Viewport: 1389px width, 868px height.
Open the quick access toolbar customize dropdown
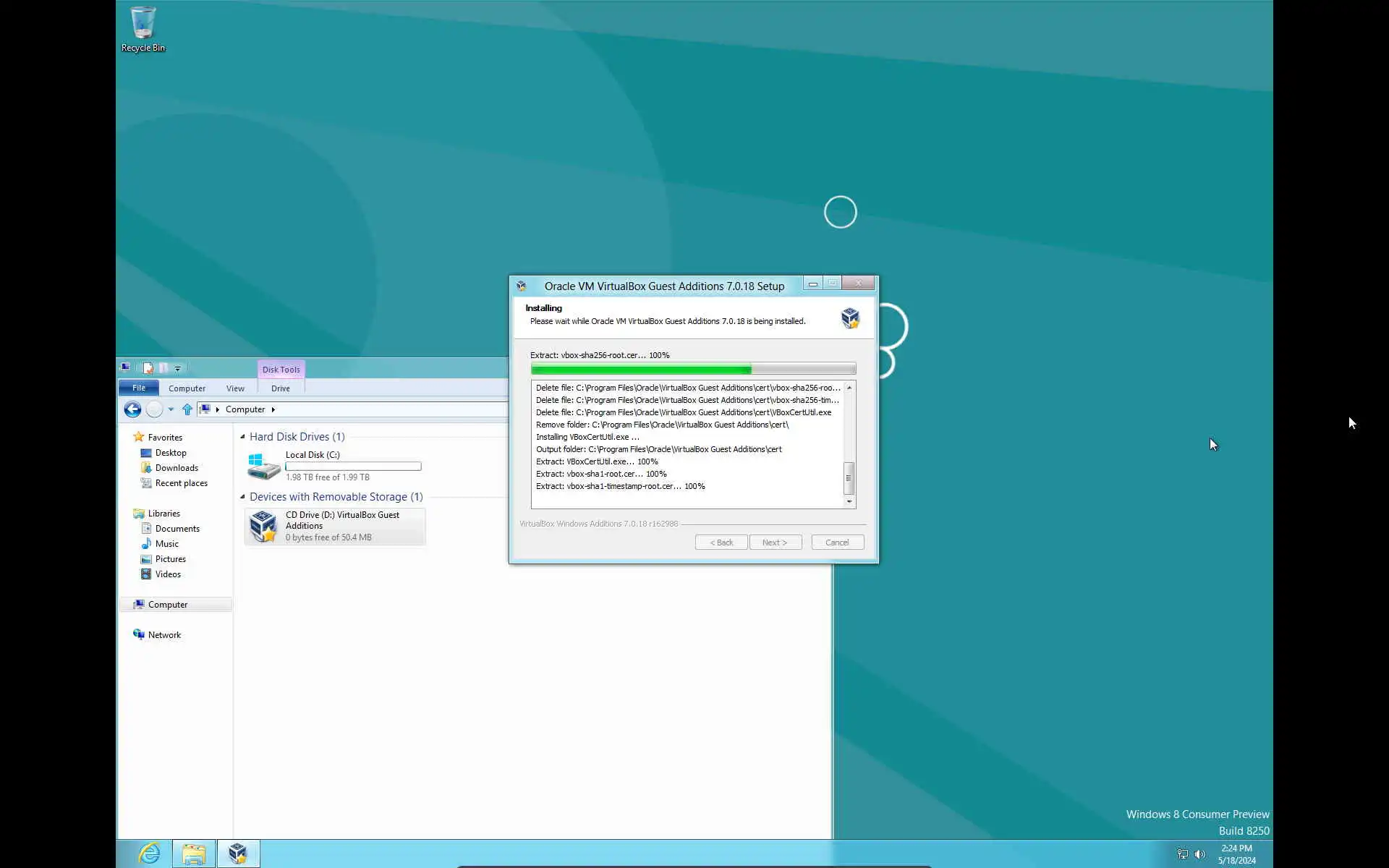click(x=178, y=368)
